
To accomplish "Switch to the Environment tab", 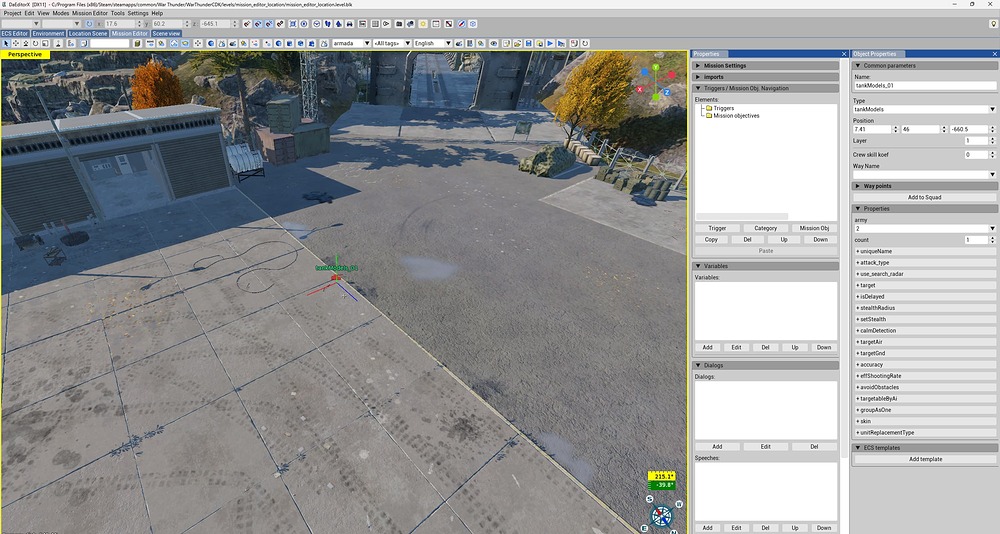I will point(48,33).
